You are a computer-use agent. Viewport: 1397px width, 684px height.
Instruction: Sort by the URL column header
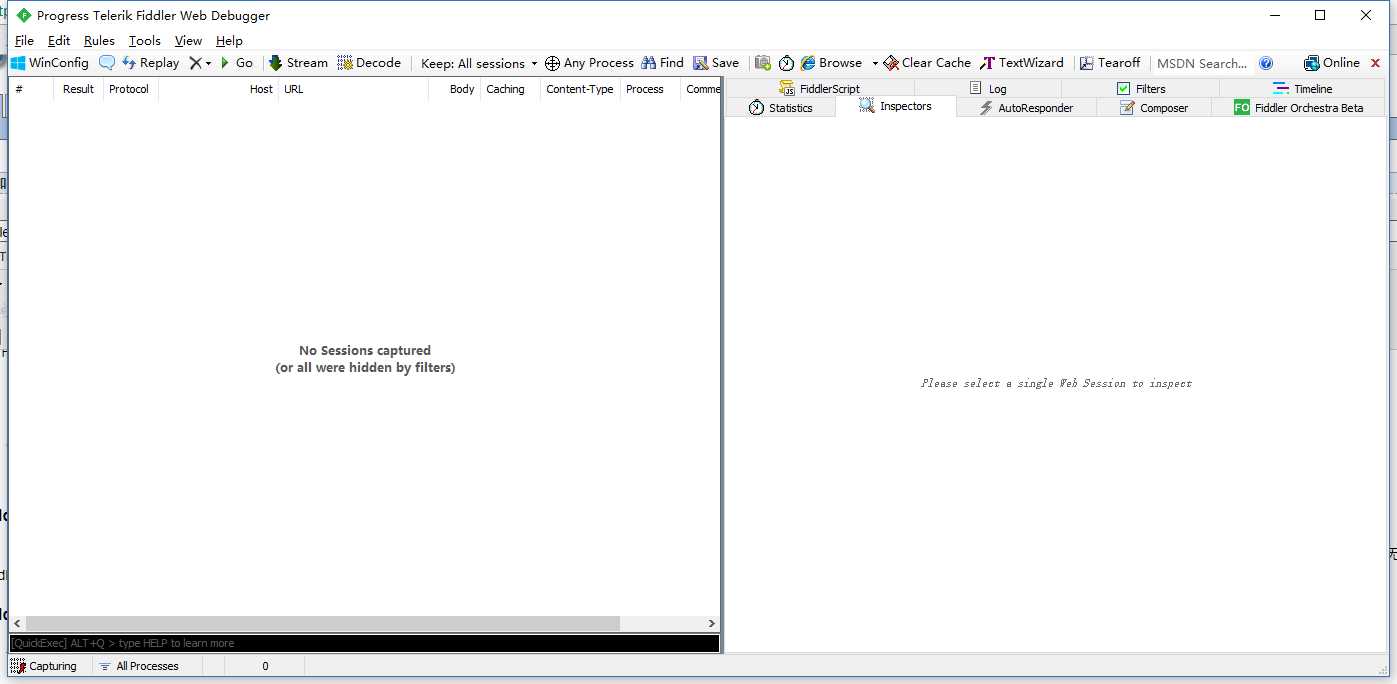[353, 89]
